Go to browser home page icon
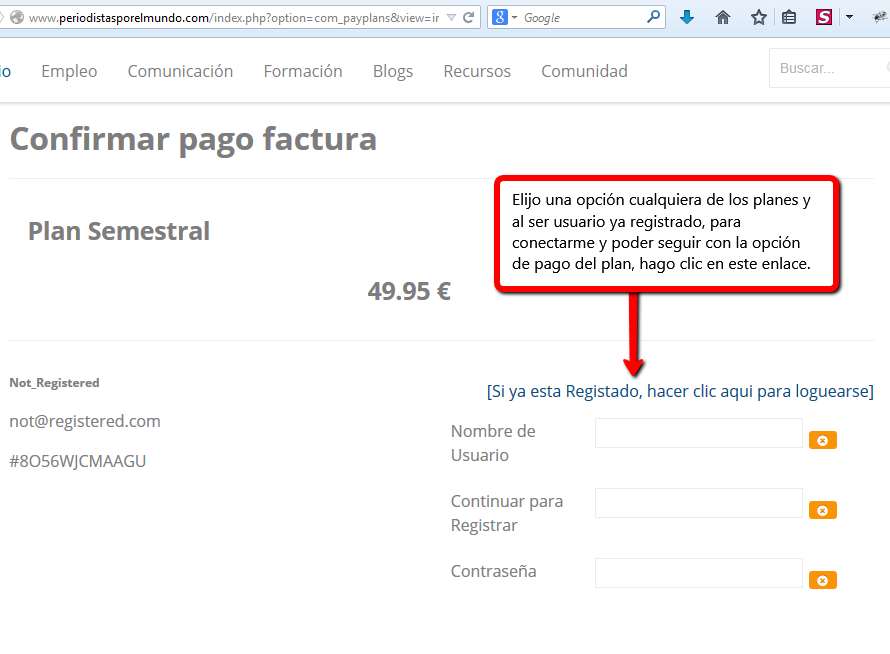Image resolution: width=890 pixels, height=654 pixels. coord(723,17)
